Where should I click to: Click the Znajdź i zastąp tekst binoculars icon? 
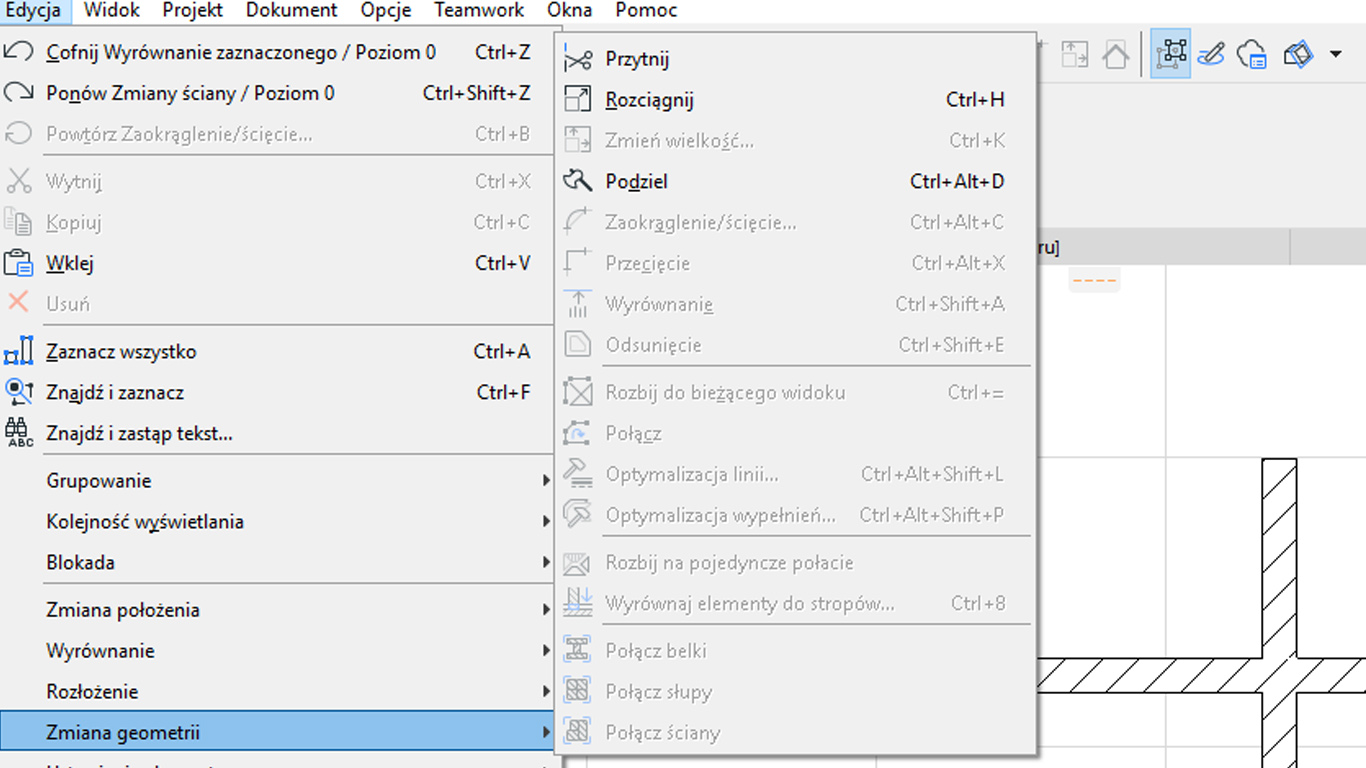pyautogui.click(x=19, y=433)
